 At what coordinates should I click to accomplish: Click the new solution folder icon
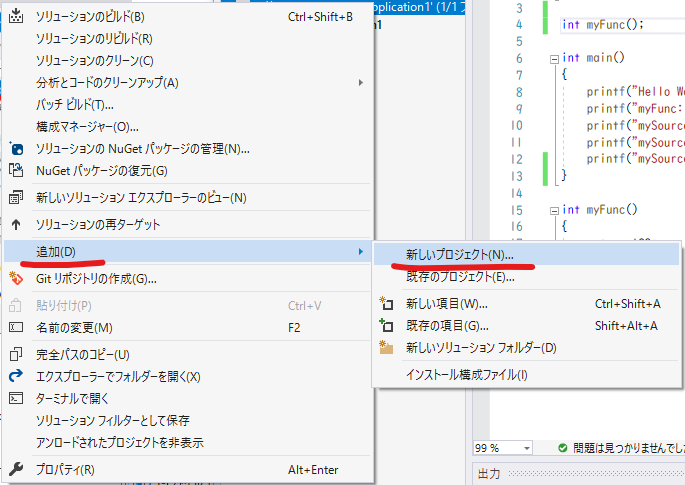coord(387,348)
